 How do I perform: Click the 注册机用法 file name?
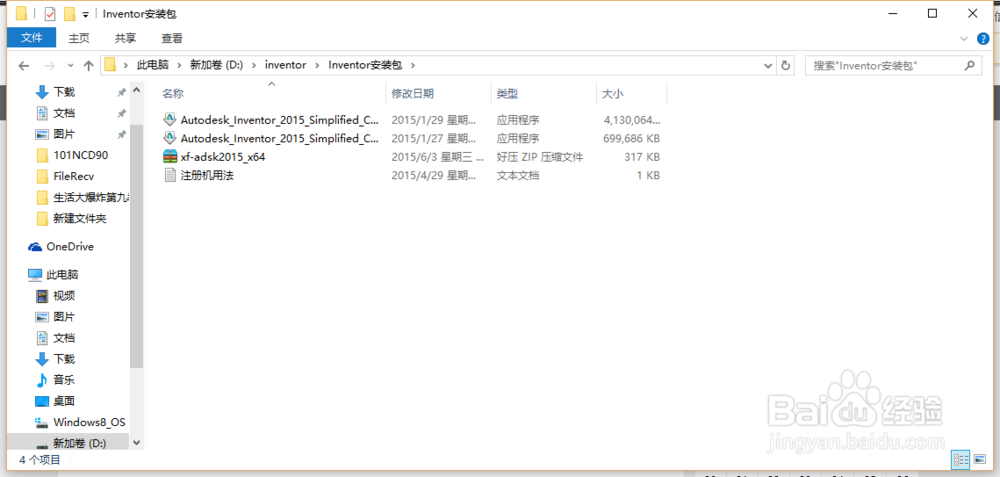point(207,175)
